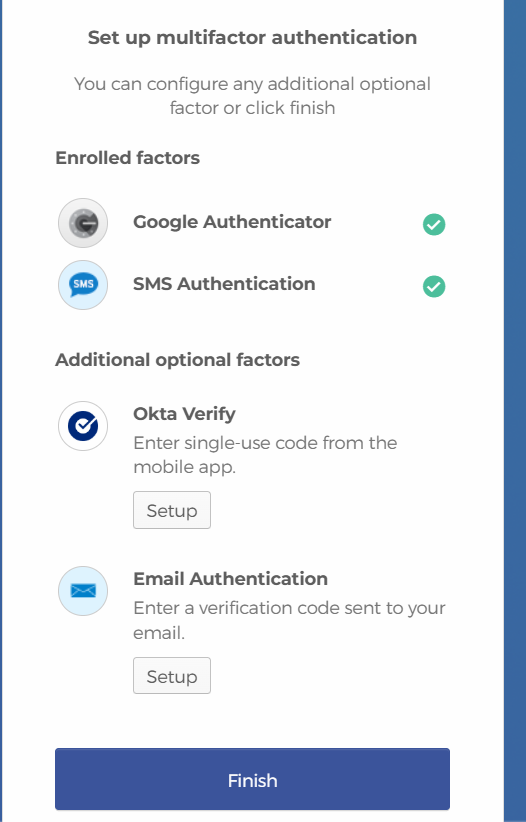The image size is (526, 822).
Task: Start Setup for Email Authentication
Action: (172, 676)
